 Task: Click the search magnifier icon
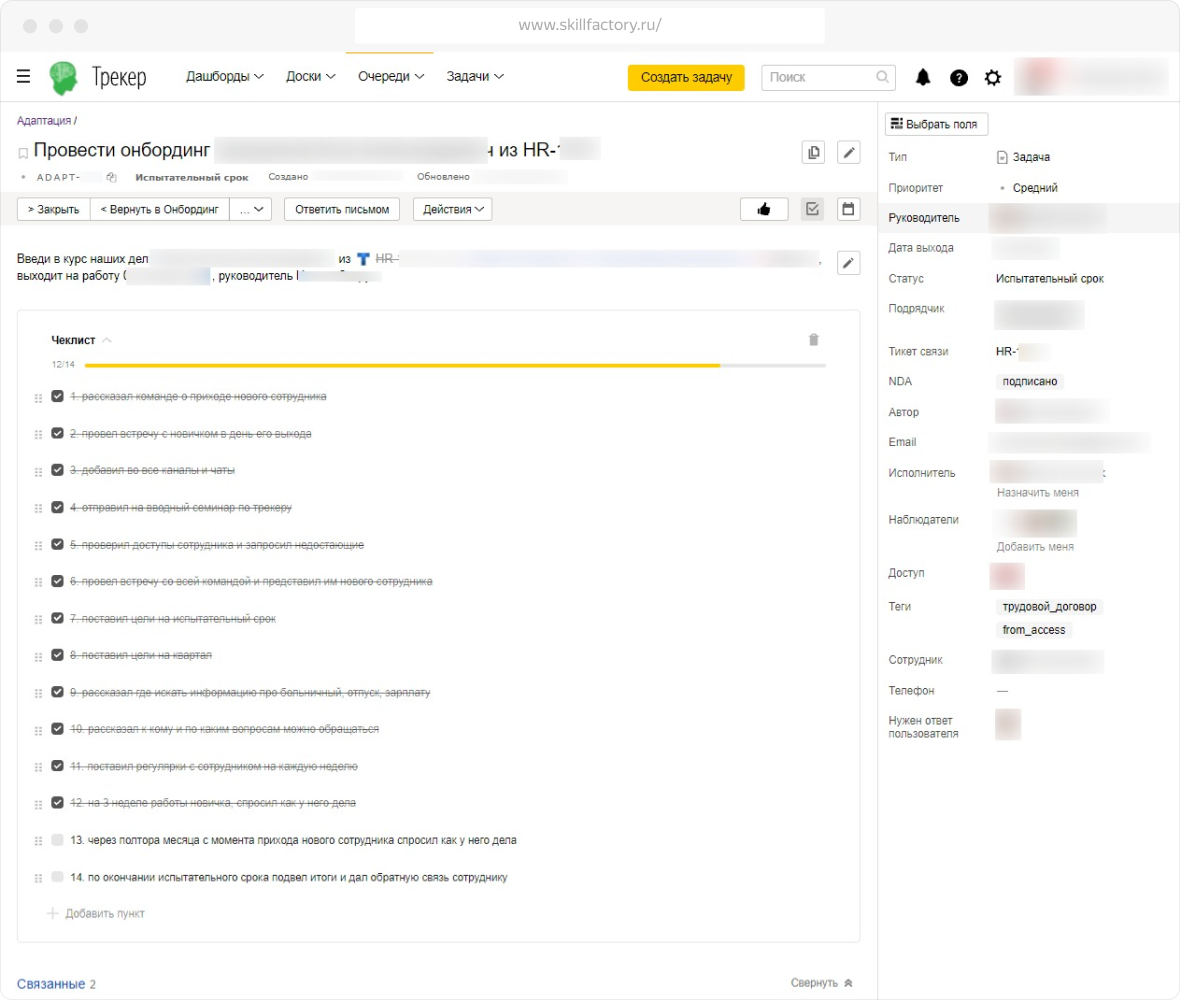click(882, 76)
